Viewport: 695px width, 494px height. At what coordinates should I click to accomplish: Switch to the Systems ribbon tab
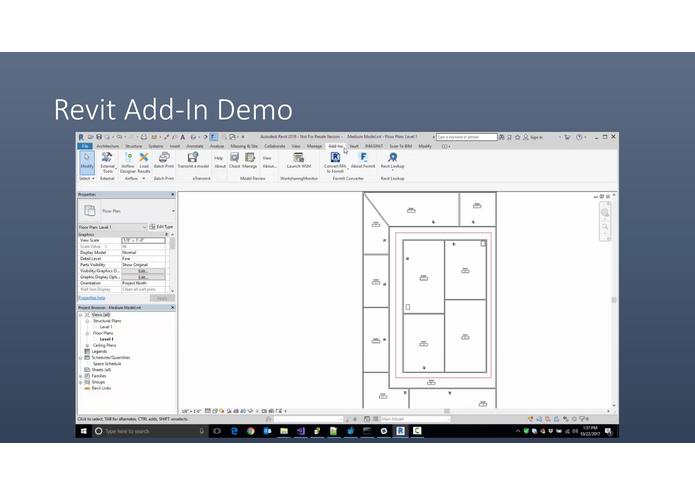click(156, 146)
